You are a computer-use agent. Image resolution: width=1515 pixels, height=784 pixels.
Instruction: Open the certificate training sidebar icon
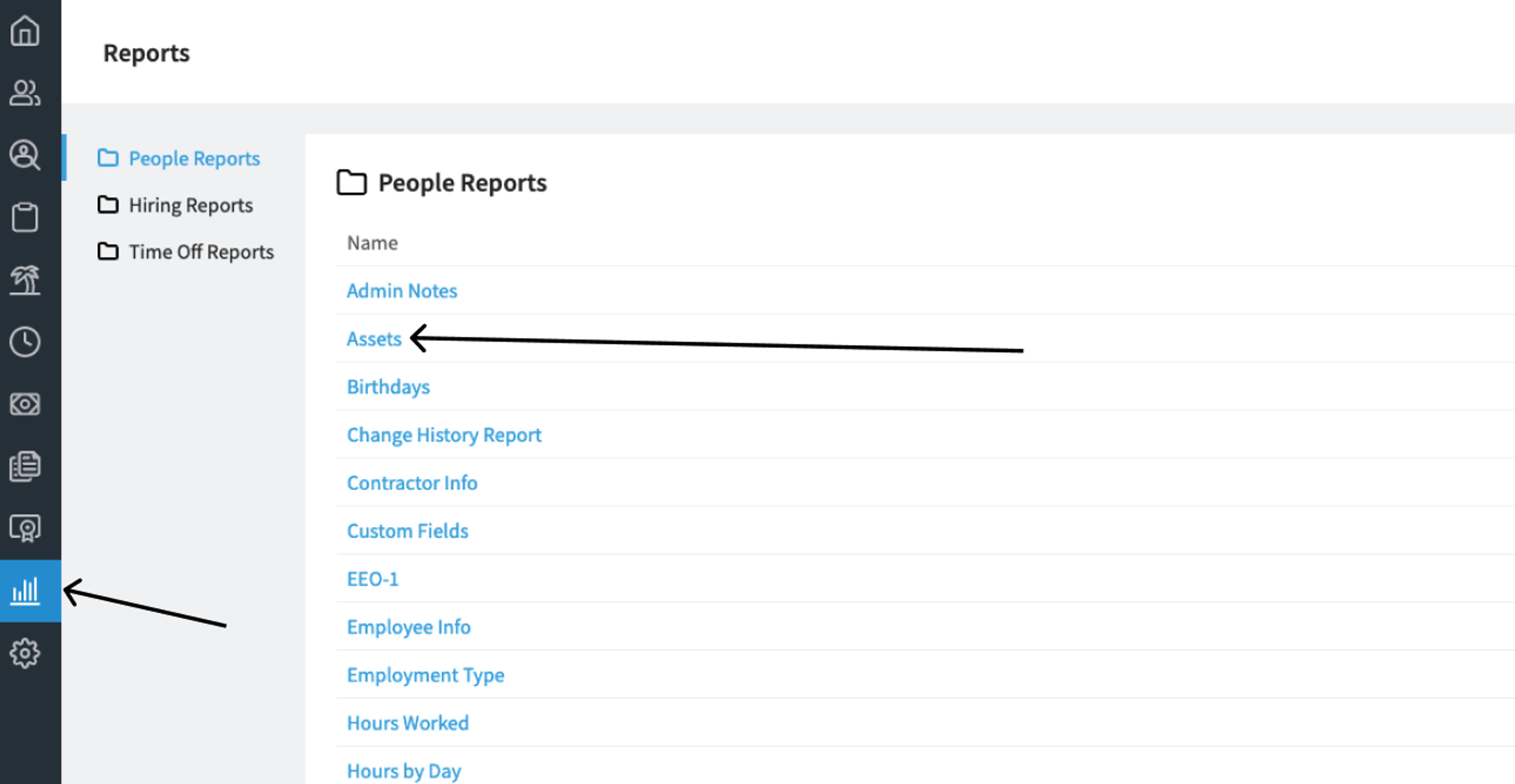click(x=25, y=529)
